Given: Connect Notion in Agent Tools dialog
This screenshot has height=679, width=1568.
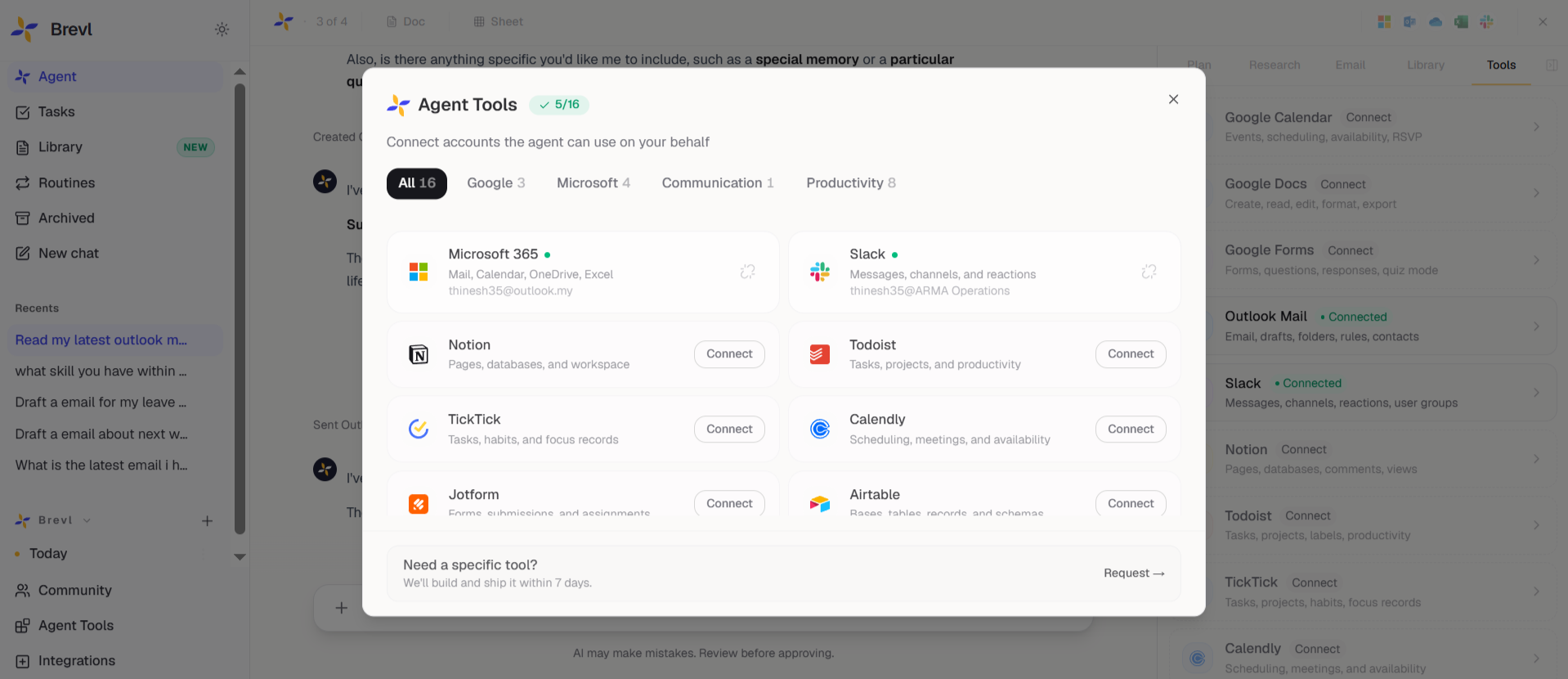Looking at the screenshot, I should 729,354.
